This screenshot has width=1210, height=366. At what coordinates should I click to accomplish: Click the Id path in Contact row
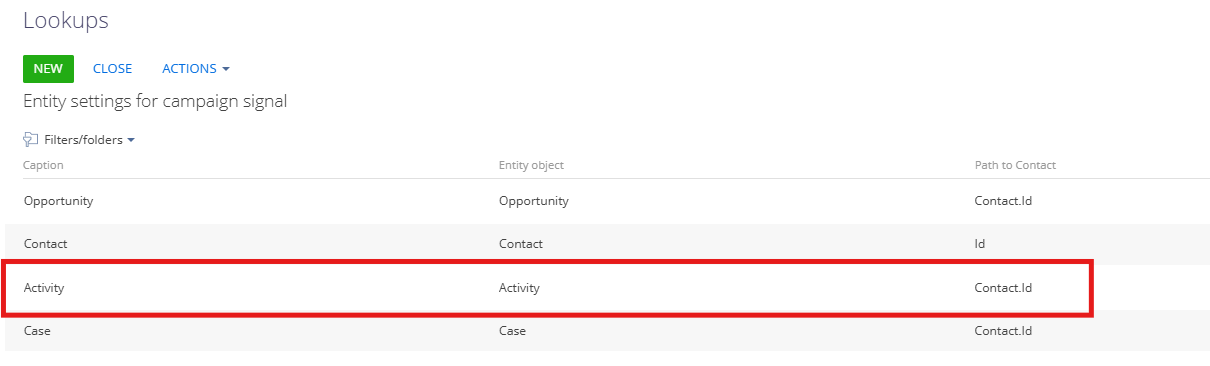[x=981, y=244]
